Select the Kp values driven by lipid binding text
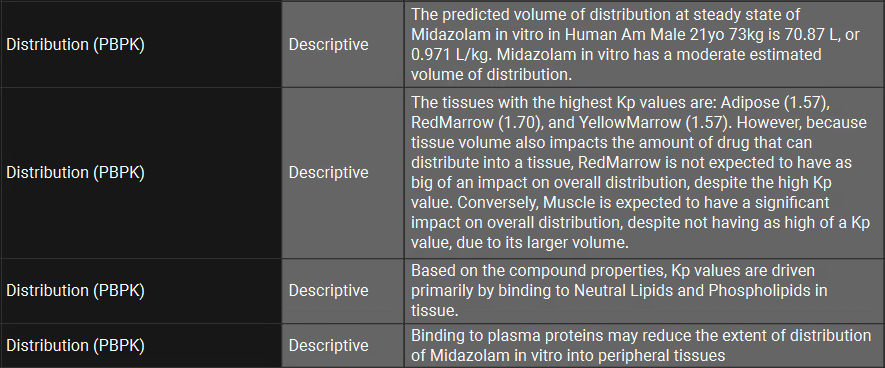Screen dimensions: 885x368 coord(645,291)
